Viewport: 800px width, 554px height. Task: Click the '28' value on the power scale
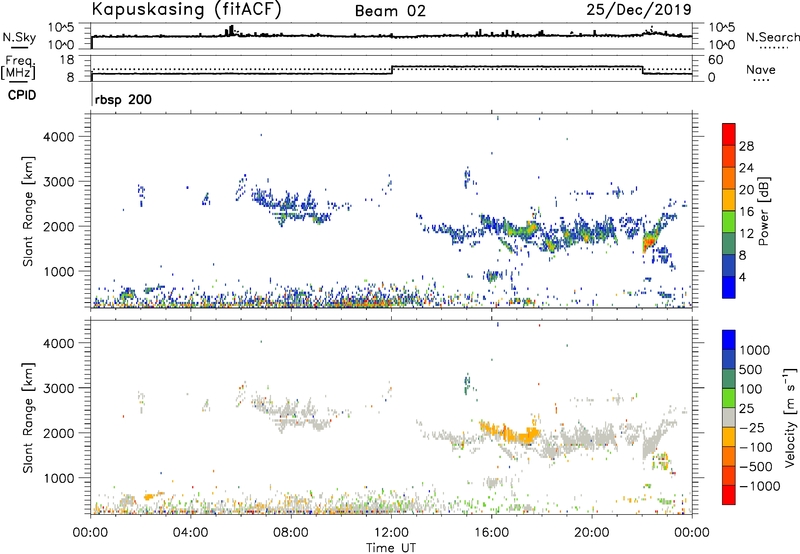click(x=746, y=146)
